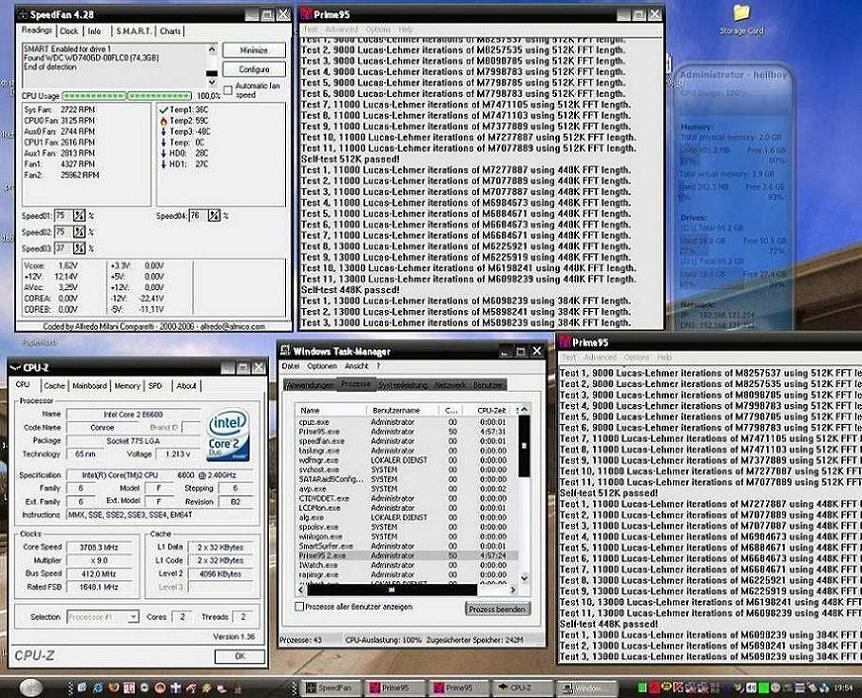Click the CPU Usage progress bar in SpeedFan
Screen dimensions: 862x698
[127, 96]
